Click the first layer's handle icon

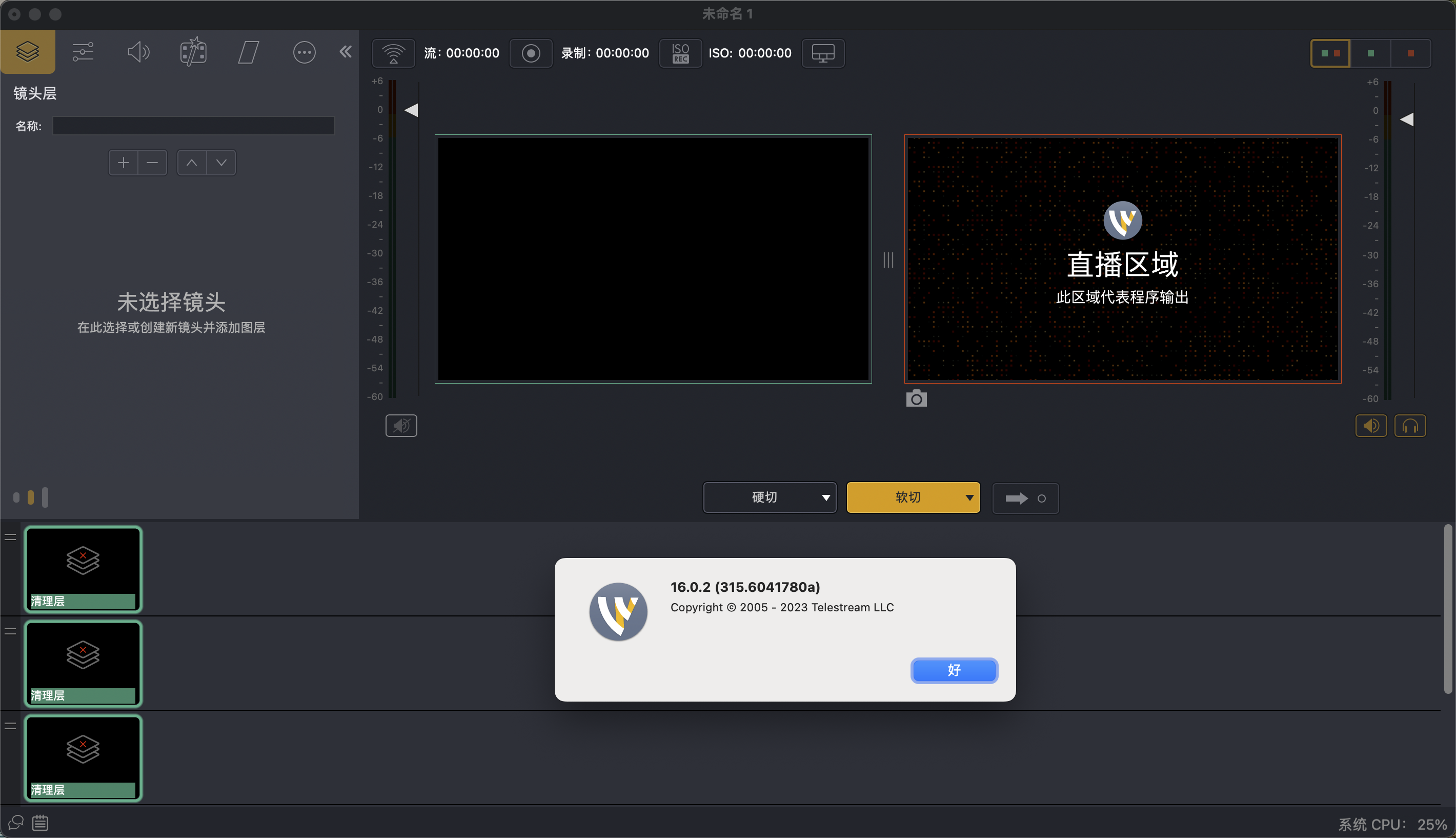tap(10, 537)
